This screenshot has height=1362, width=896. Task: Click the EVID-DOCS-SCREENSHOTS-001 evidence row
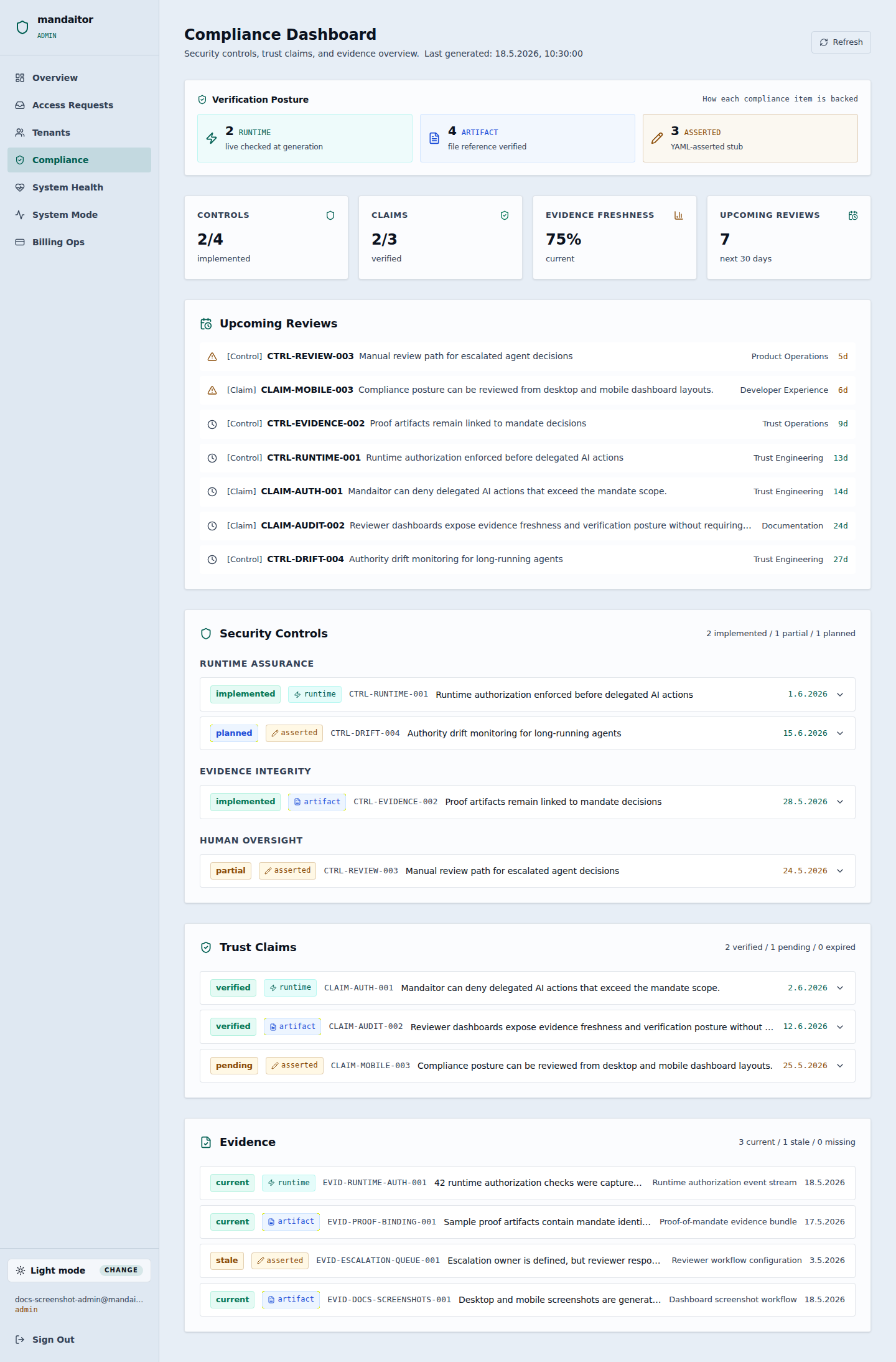click(x=528, y=1300)
